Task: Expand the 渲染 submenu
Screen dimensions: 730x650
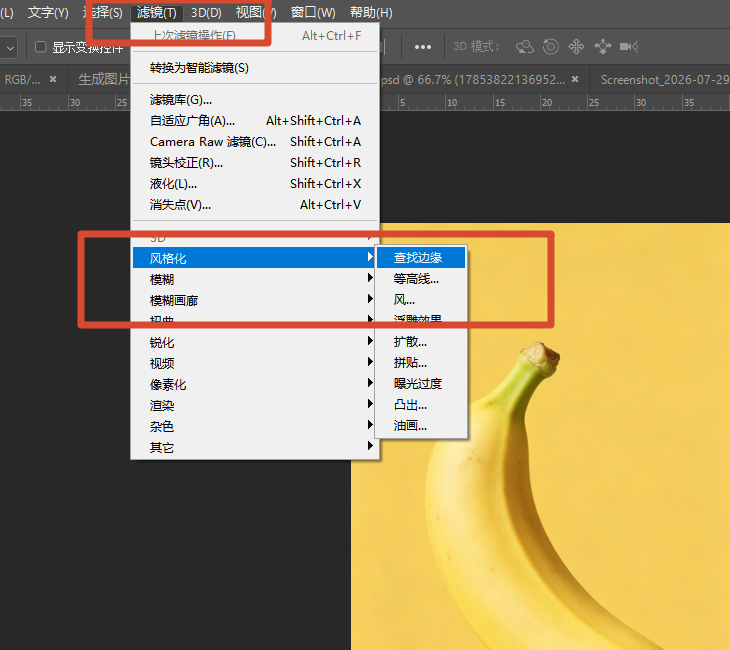Action: [x=254, y=406]
